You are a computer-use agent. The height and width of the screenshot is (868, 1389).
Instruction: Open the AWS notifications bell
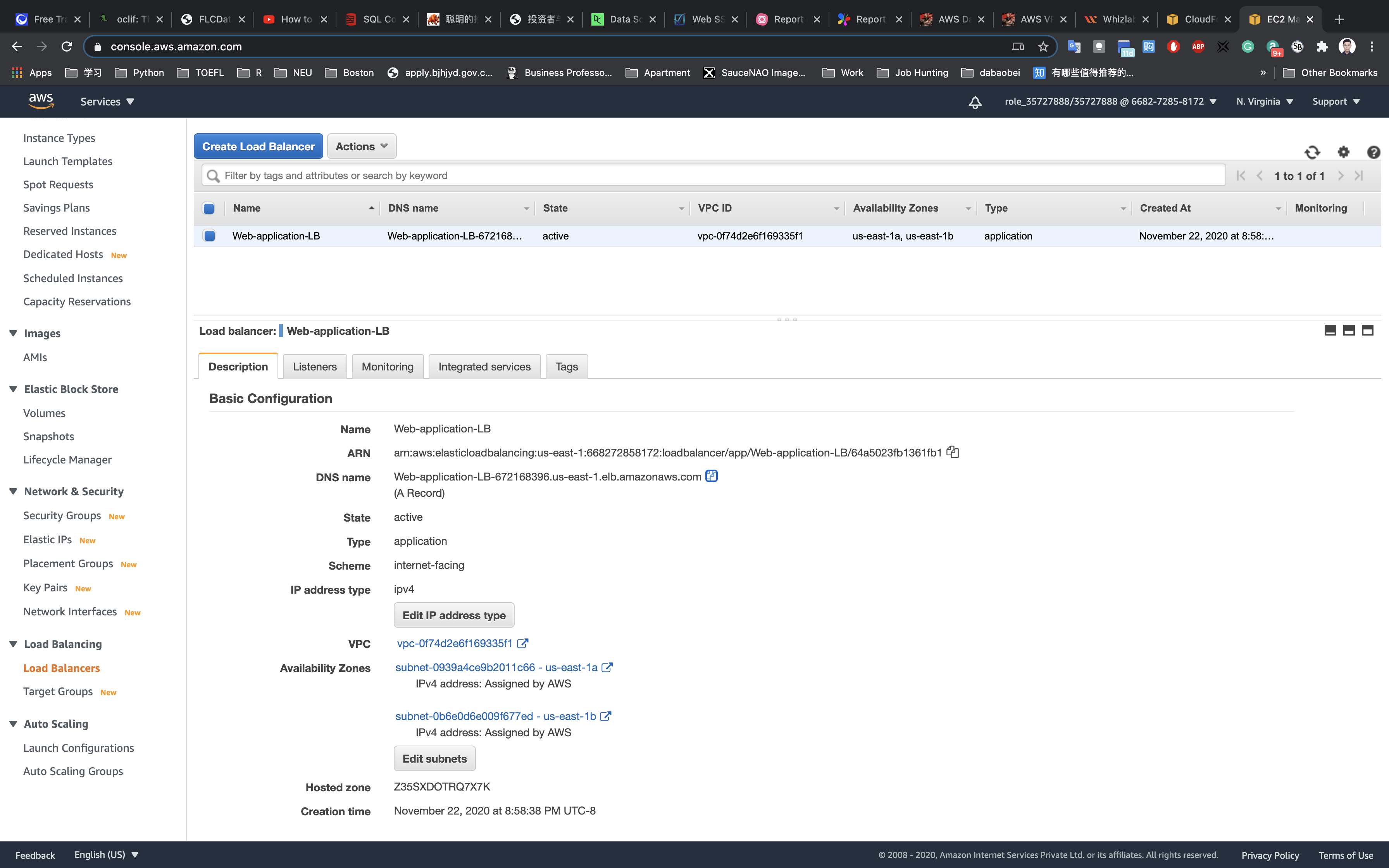[x=975, y=102]
